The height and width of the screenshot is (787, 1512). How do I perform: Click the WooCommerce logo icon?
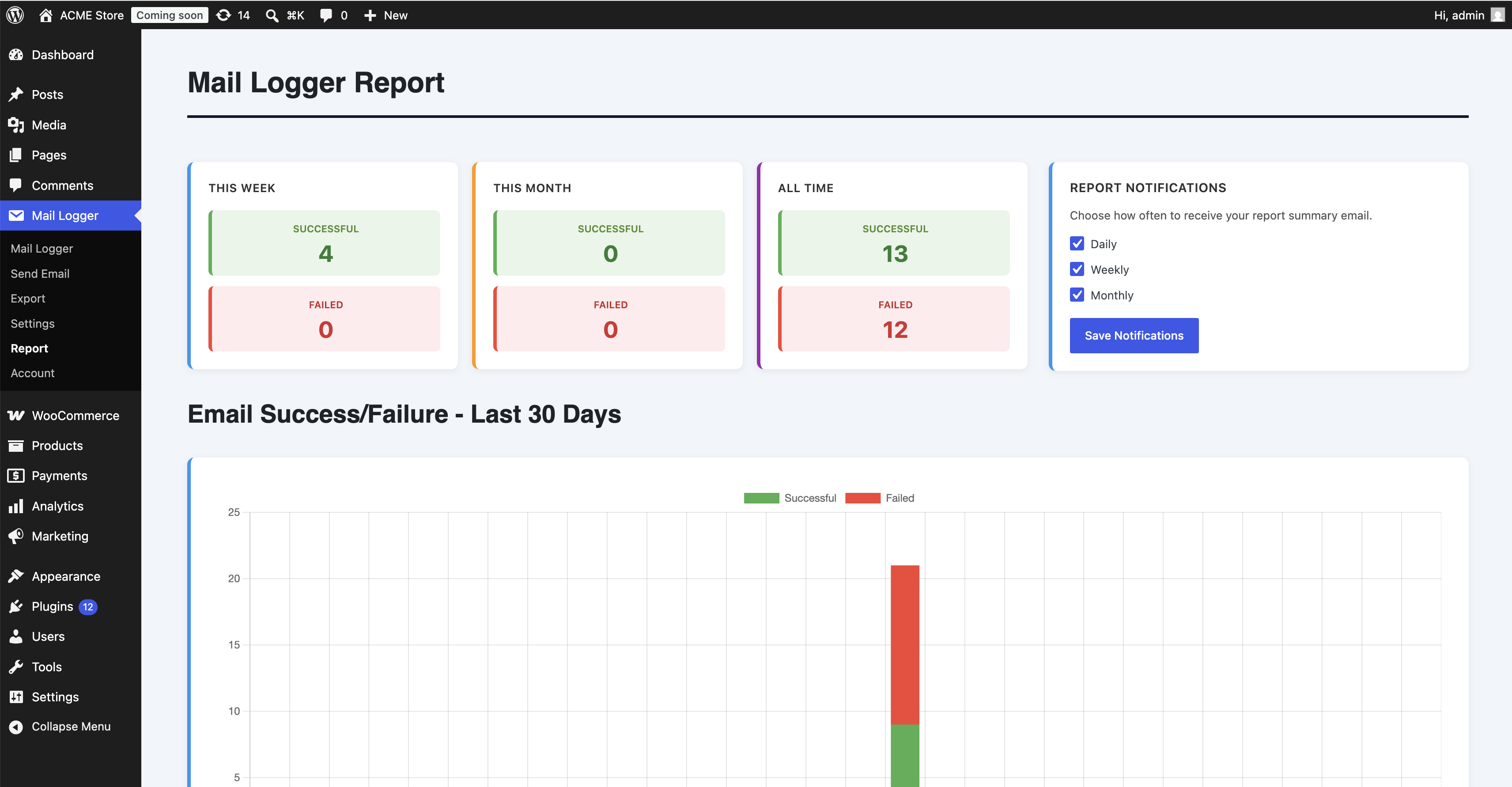pyautogui.click(x=16, y=416)
